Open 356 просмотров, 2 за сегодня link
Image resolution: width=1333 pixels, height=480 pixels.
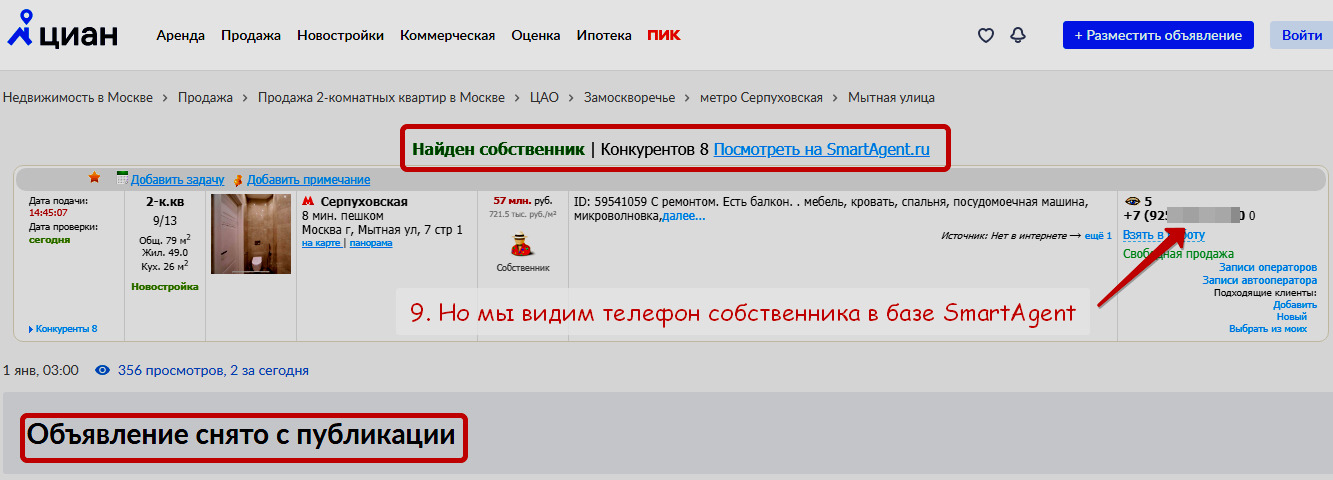tap(213, 370)
